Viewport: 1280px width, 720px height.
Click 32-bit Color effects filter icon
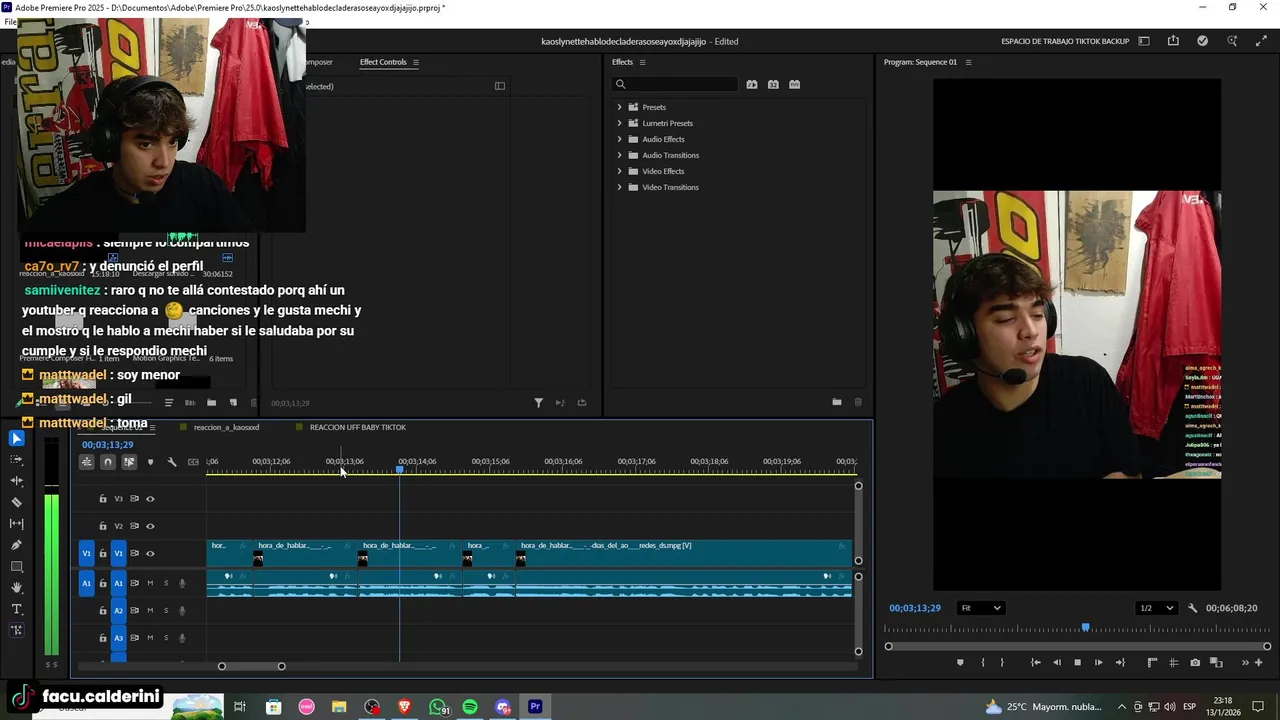tap(773, 85)
